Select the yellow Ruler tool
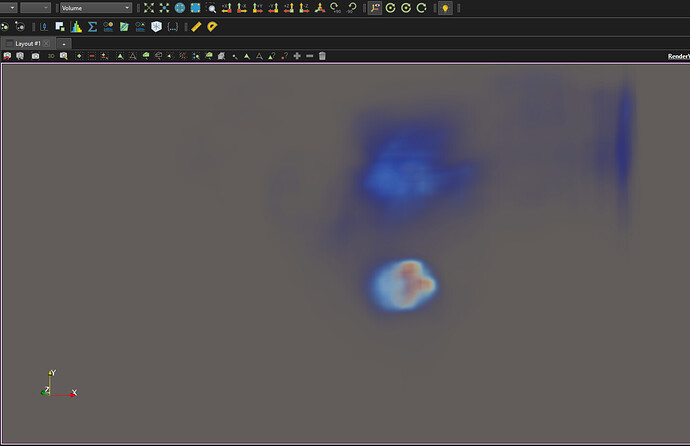Image resolution: width=690 pixels, height=446 pixels. [x=196, y=27]
